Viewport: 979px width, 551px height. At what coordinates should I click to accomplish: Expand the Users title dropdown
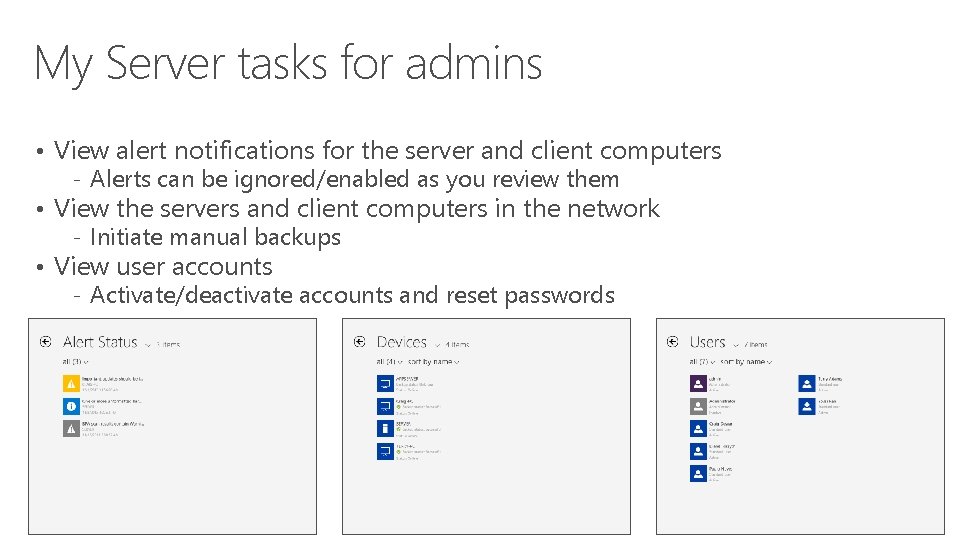(736, 344)
